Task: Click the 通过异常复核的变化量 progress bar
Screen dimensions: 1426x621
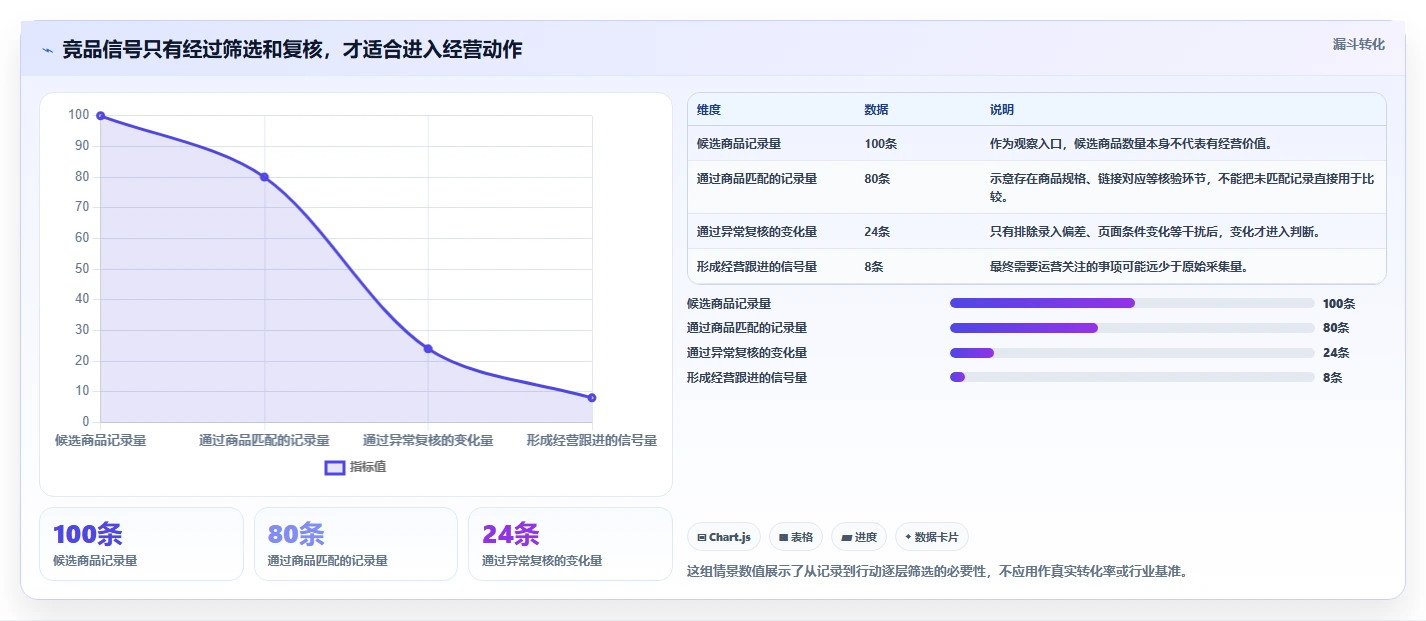Action: [x=1132, y=353]
